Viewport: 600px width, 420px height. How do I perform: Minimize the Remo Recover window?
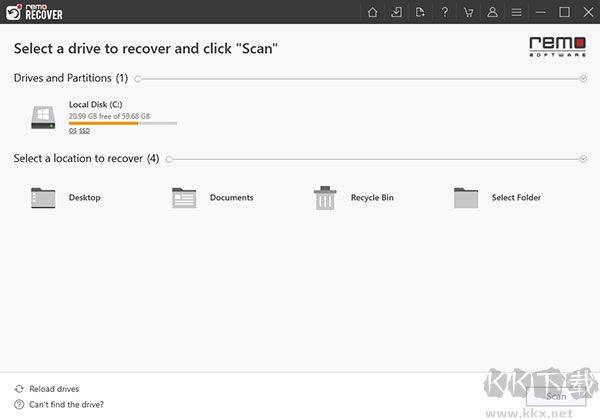[540, 12]
